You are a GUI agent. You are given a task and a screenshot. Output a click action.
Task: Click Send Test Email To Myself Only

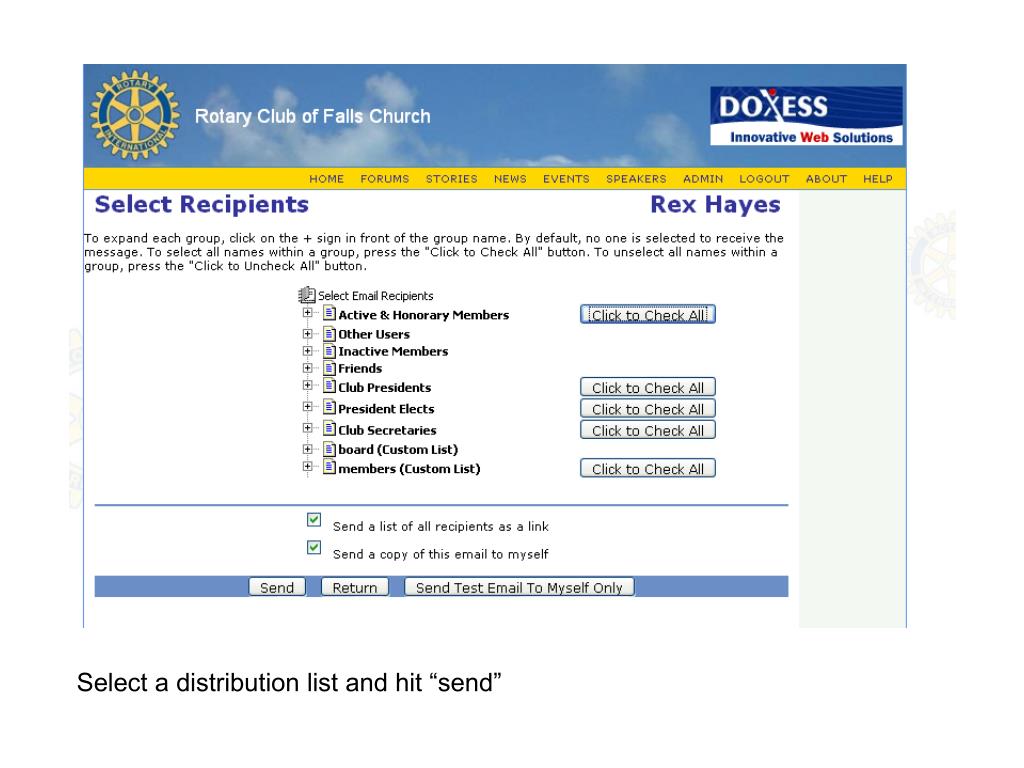pyautogui.click(x=519, y=587)
